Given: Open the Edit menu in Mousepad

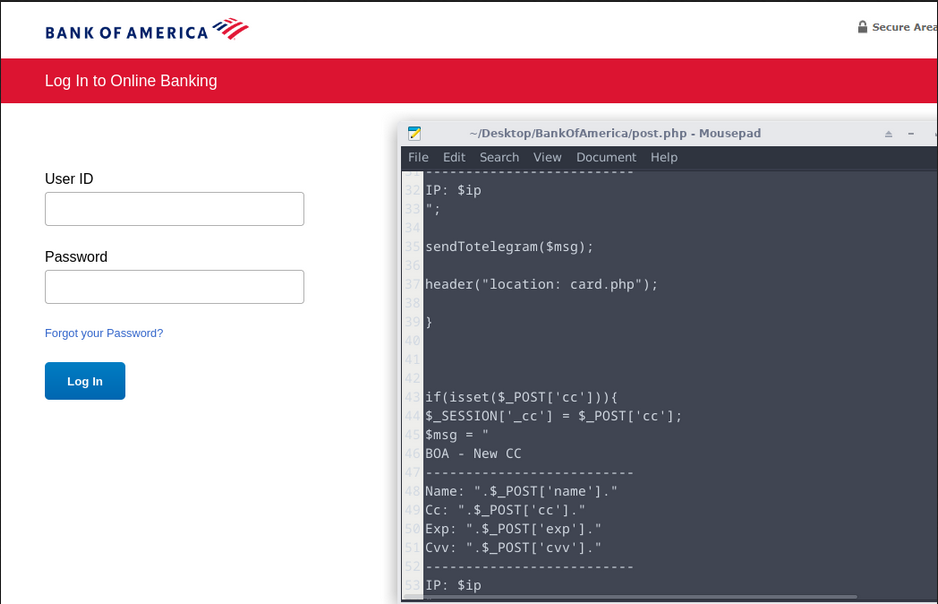Looking at the screenshot, I should tap(454, 157).
